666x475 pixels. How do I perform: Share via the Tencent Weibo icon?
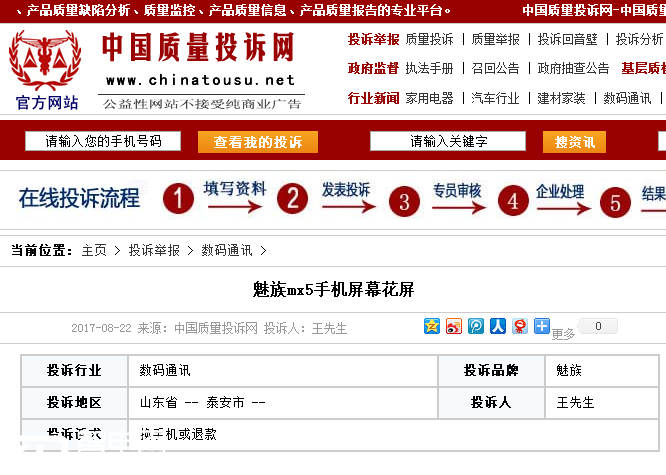pyautogui.click(x=476, y=326)
